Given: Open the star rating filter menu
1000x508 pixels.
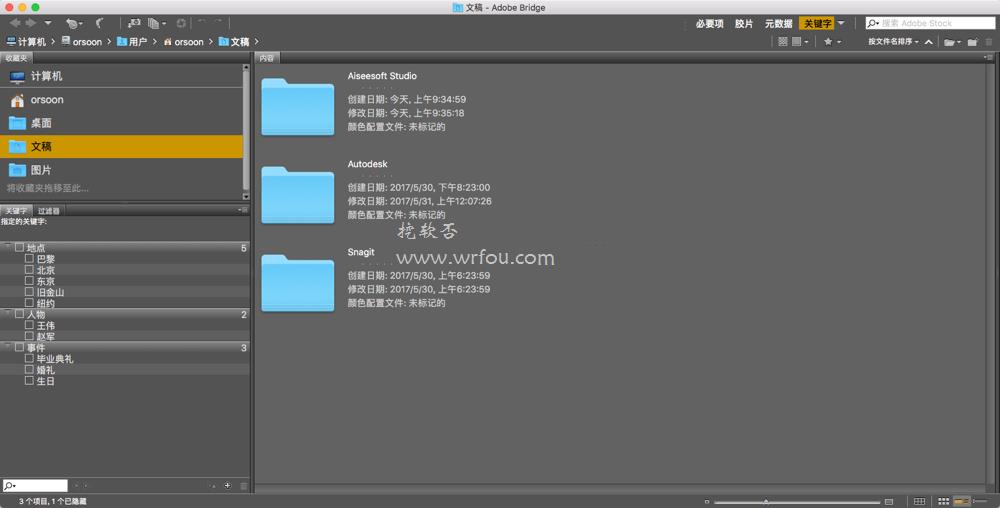Looking at the screenshot, I should (832, 41).
